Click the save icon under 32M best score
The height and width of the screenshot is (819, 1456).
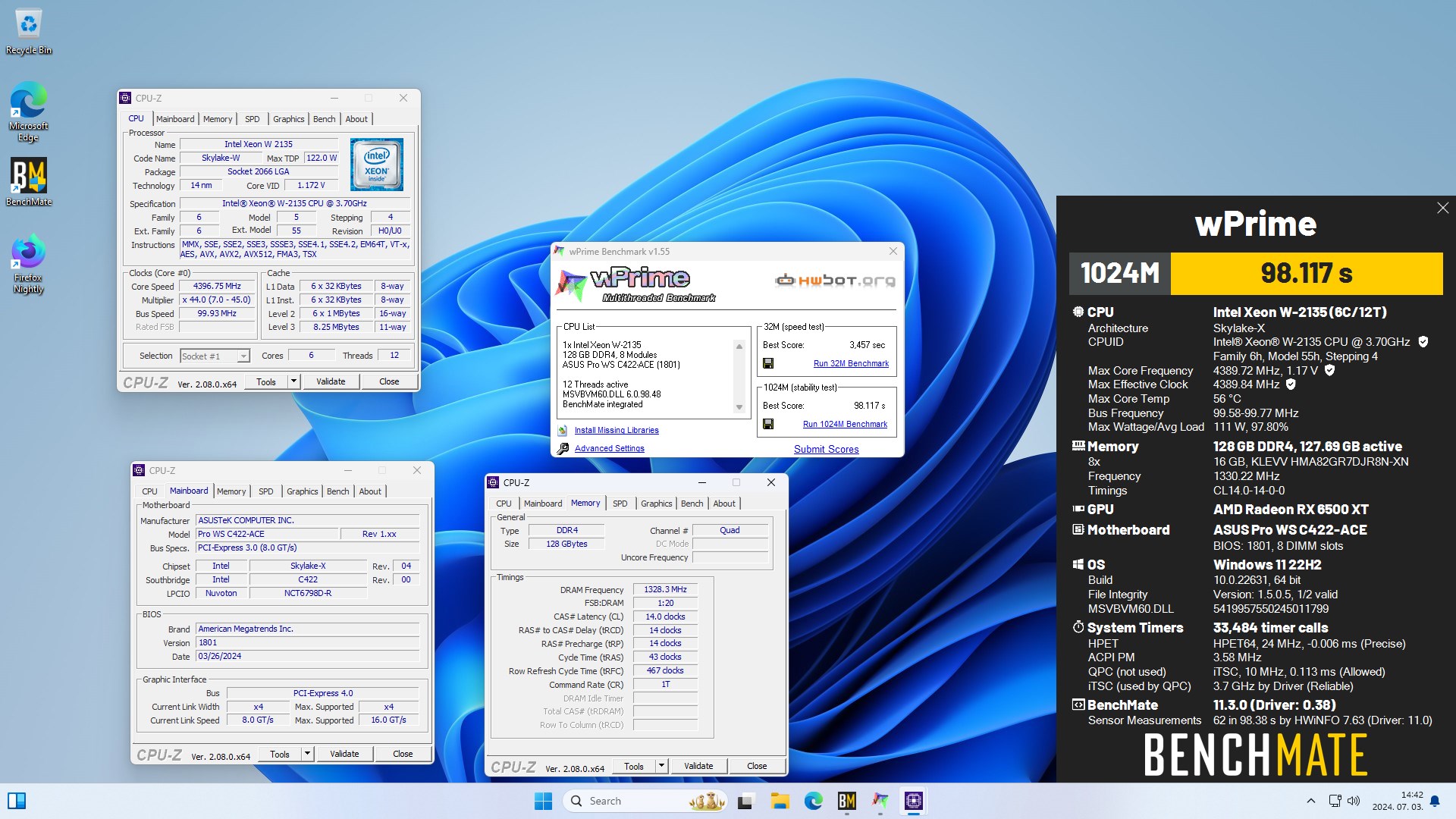(768, 363)
